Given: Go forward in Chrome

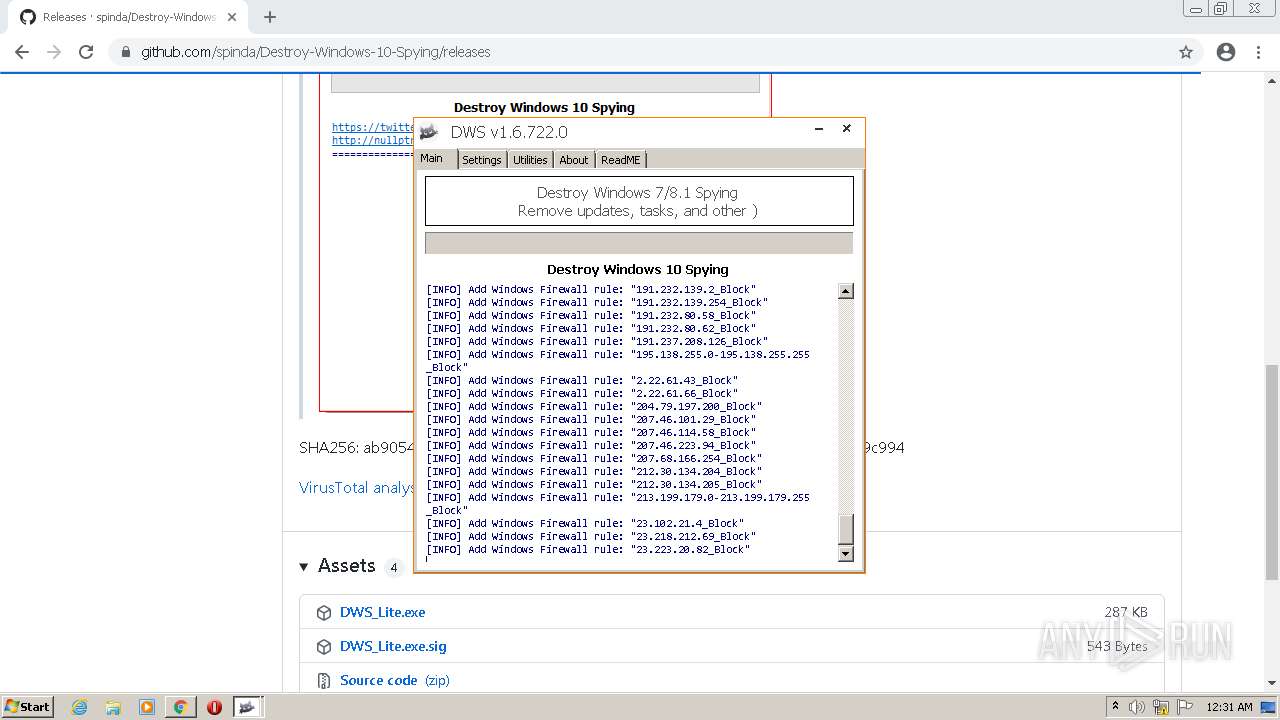Looking at the screenshot, I should 54,52.
